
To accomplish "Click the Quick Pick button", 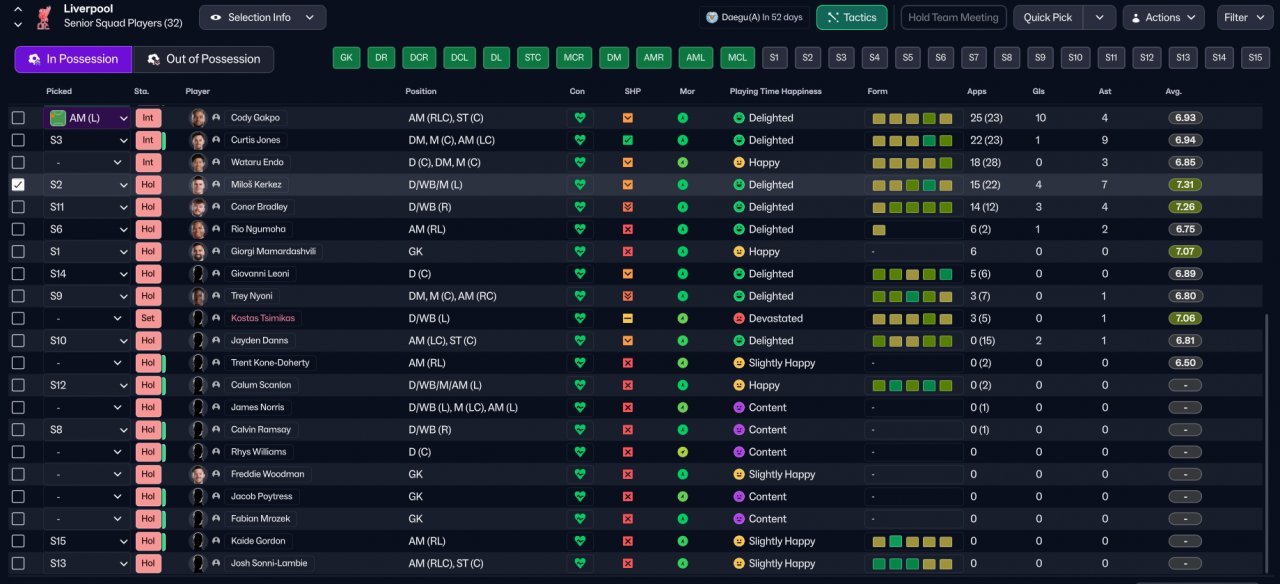I will [1048, 17].
